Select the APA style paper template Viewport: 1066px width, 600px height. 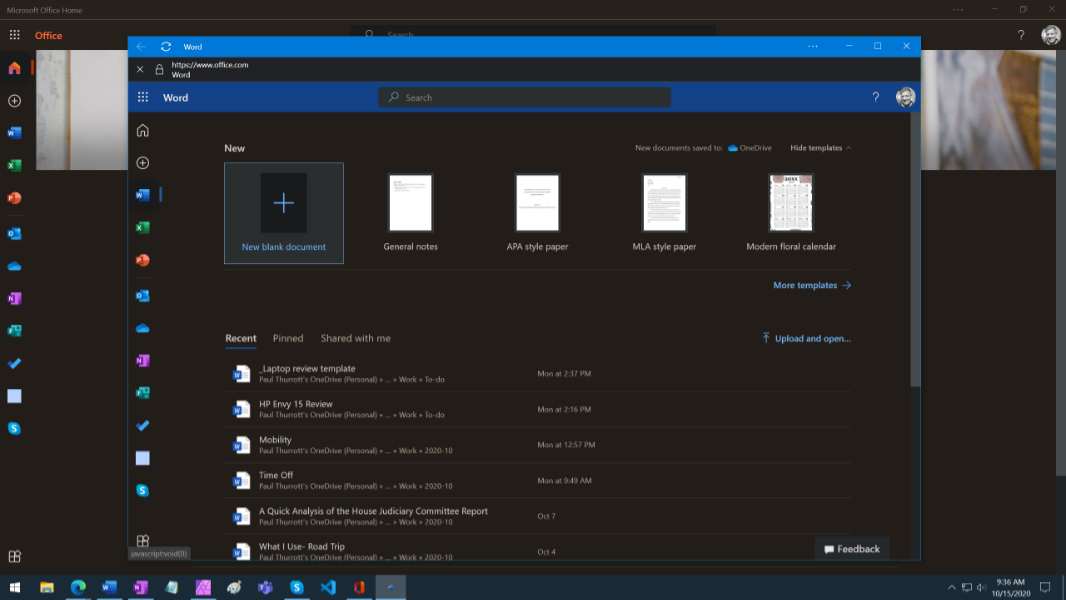click(537, 213)
